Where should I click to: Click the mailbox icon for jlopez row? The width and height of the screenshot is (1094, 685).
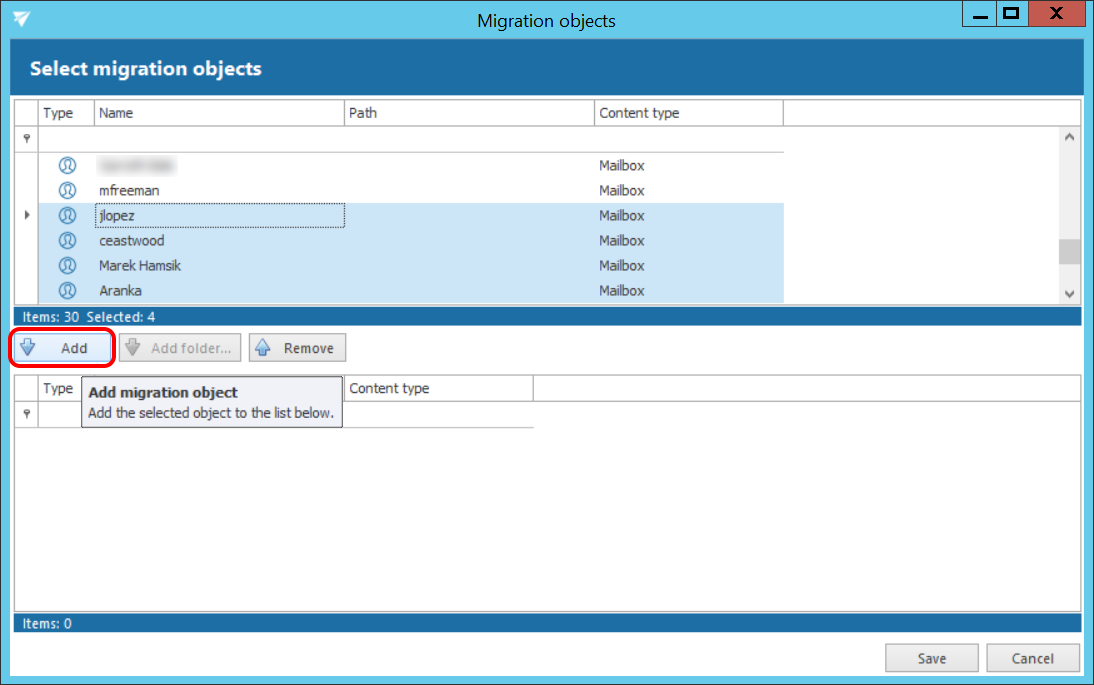(67, 215)
